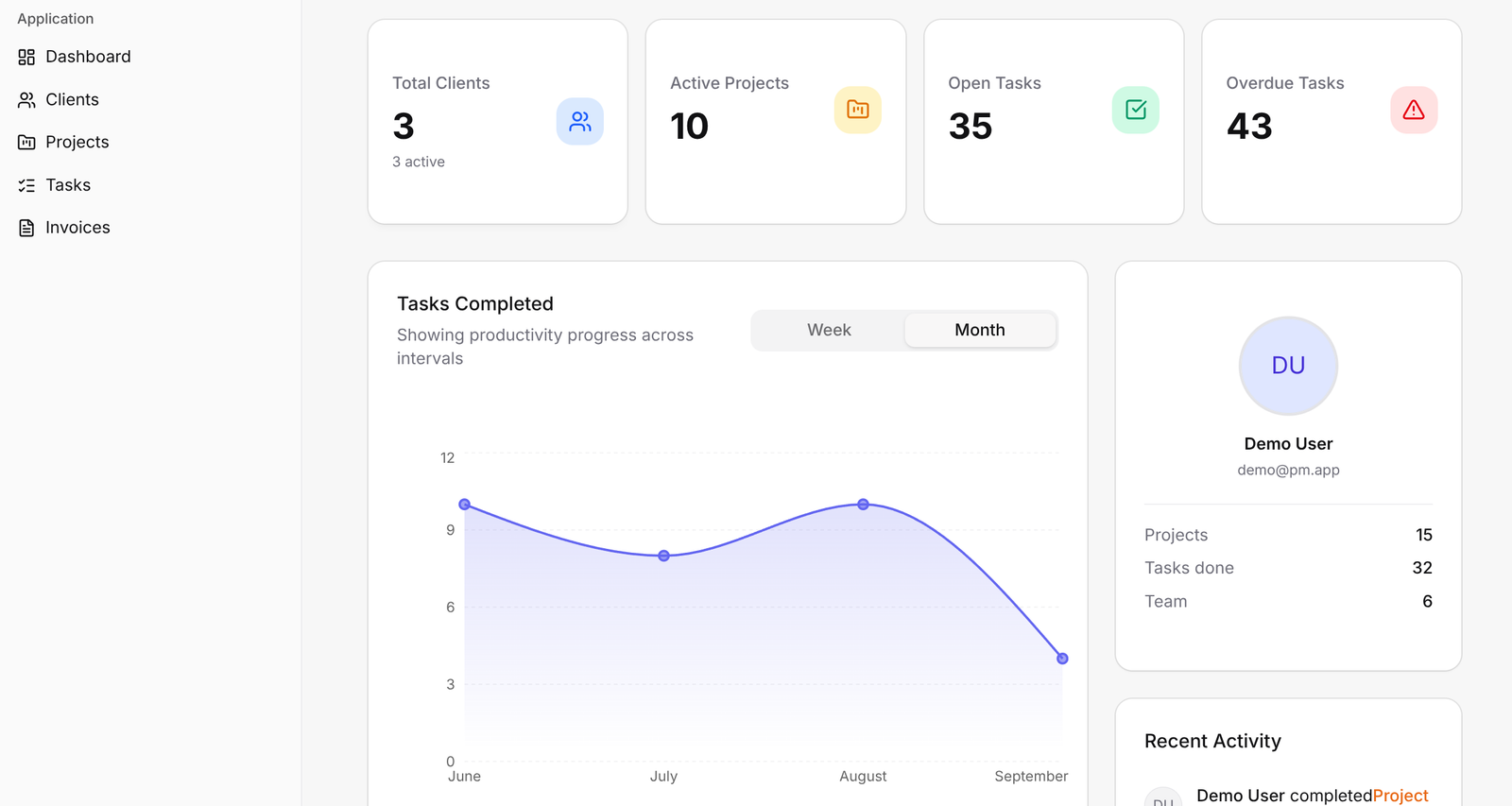This screenshot has height=806, width=1512.
Task: Click the Tasks done label in profile card
Action: pyautogui.click(x=1189, y=568)
